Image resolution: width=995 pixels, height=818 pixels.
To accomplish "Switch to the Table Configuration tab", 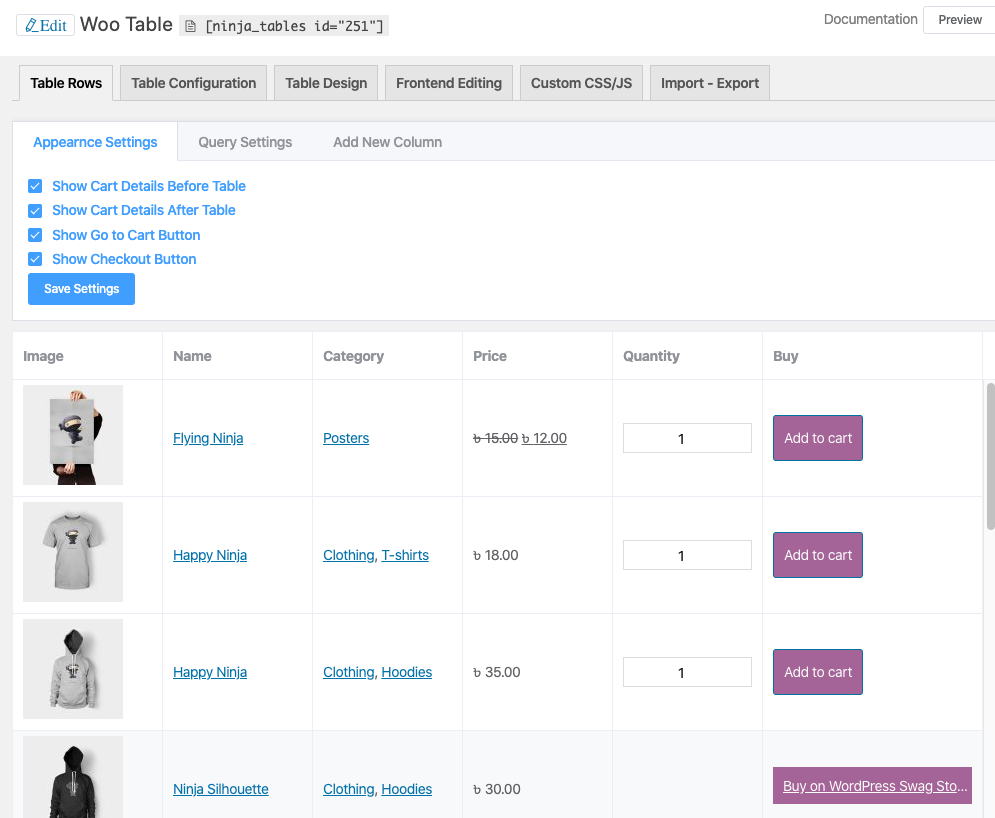I will coord(194,83).
